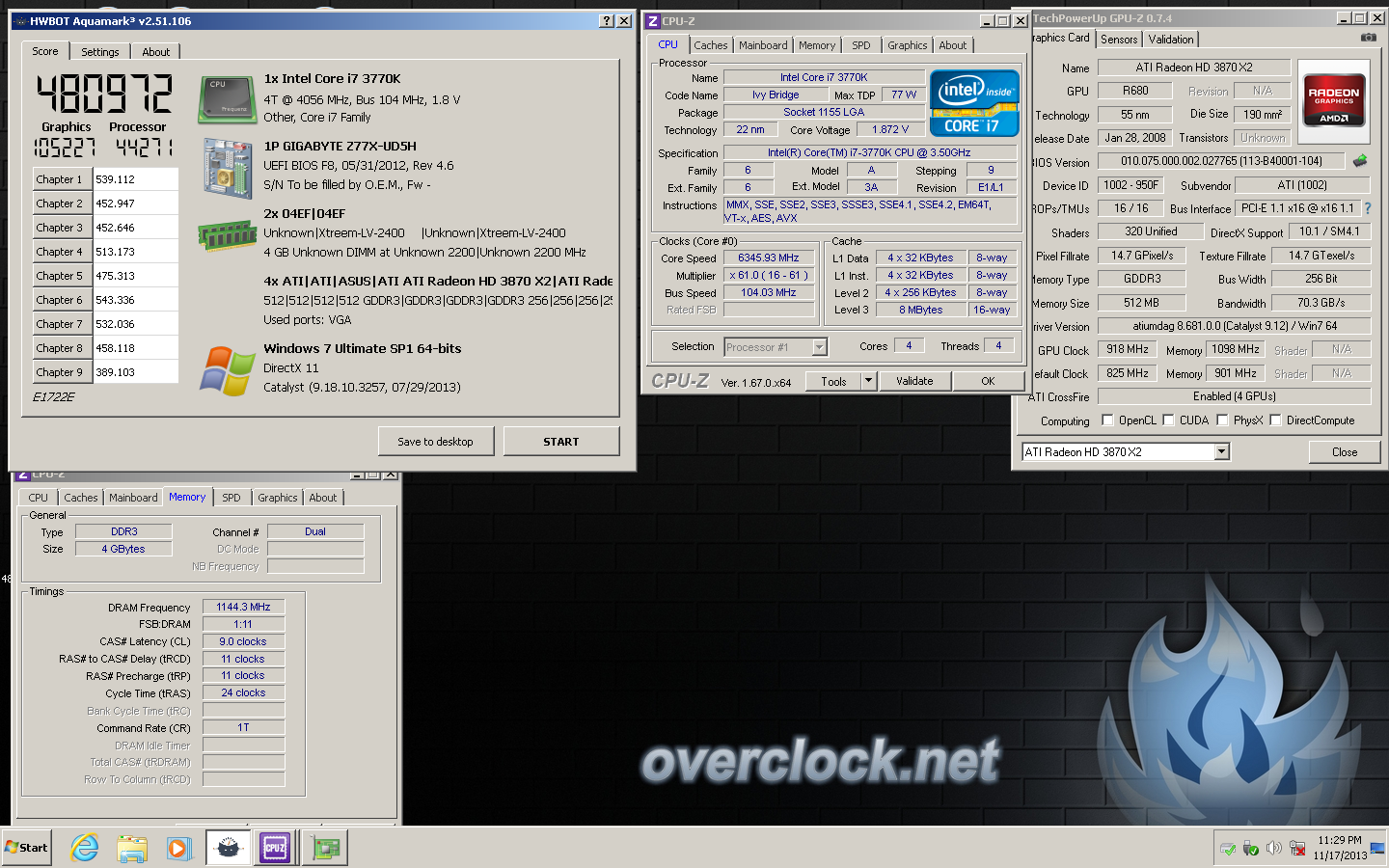Click the Core Voltage 1.872 V value

pyautogui.click(x=890, y=129)
